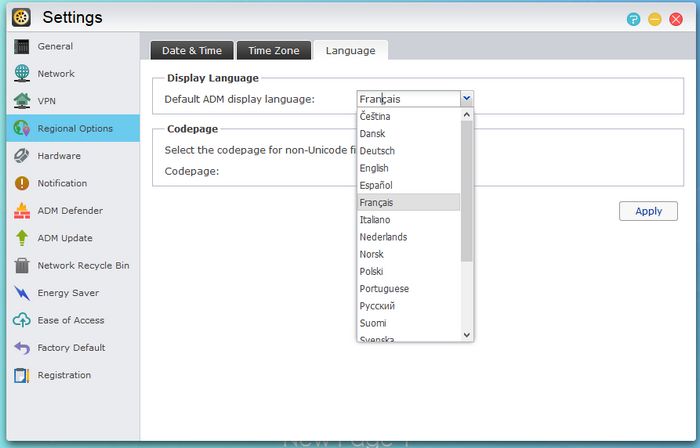Open Notification settings icon
Screen dimensions: 700x448
pos(21,183)
